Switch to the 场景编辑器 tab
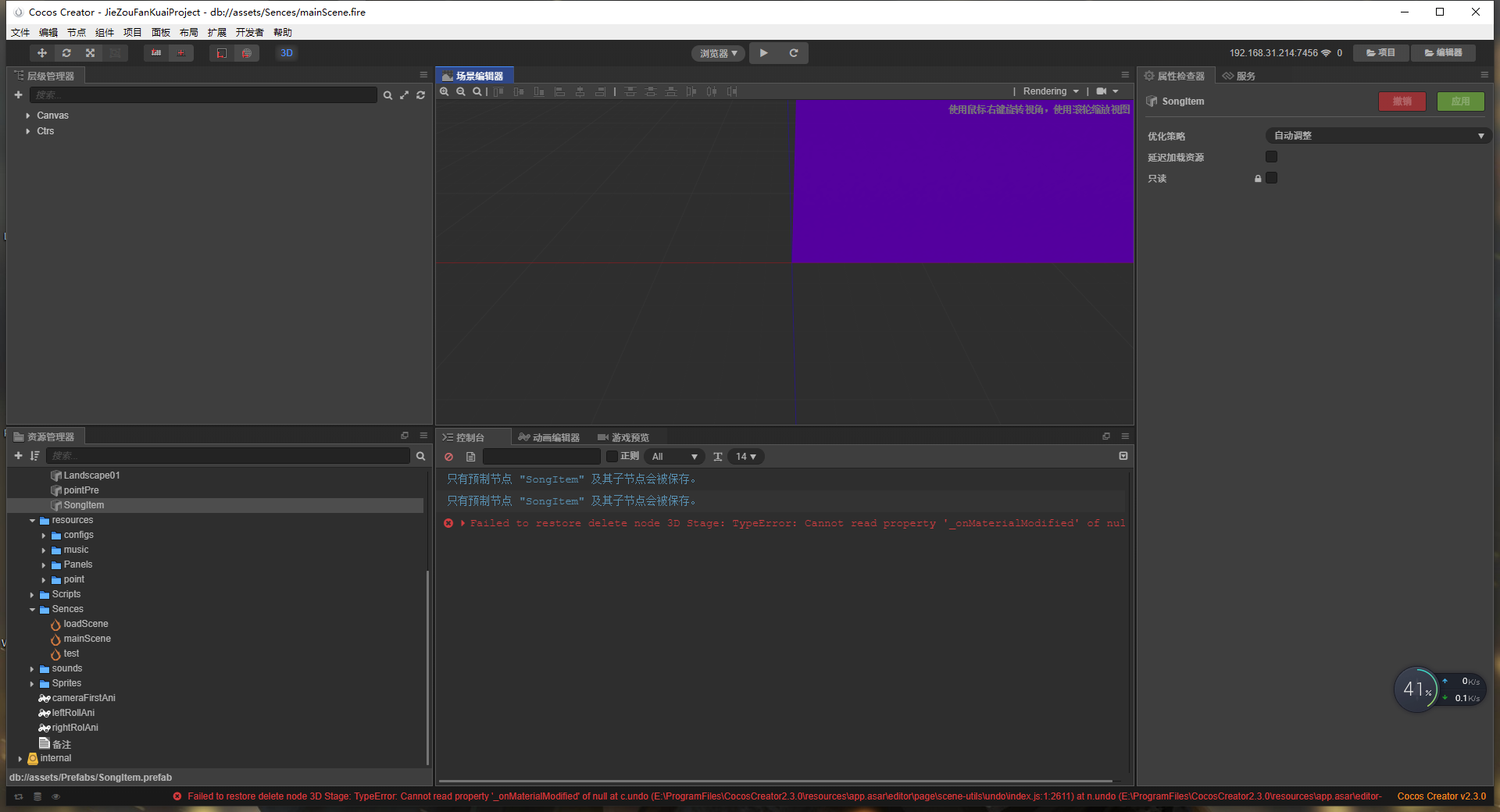This screenshot has width=1500, height=812. click(473, 76)
